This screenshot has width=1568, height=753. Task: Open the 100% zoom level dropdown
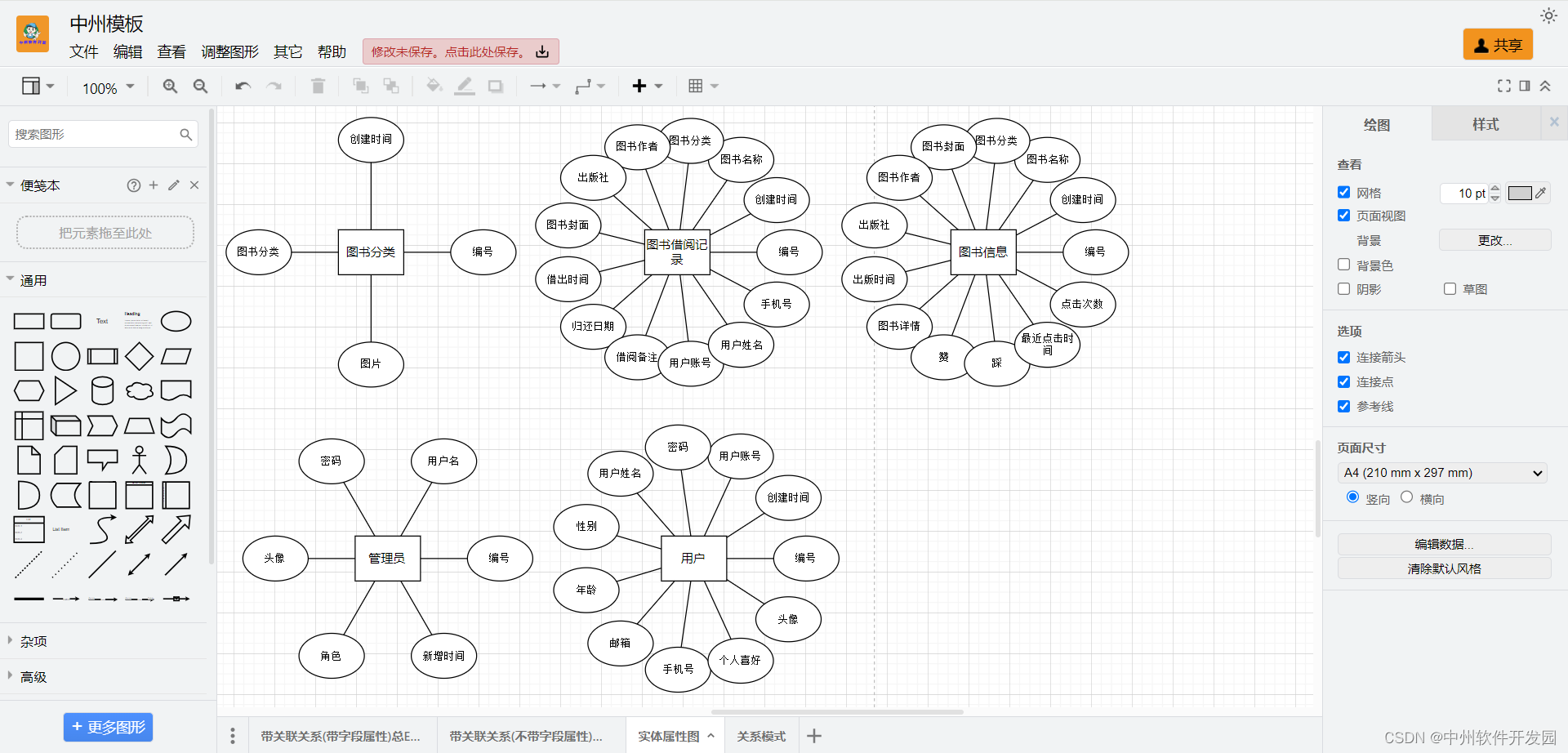click(108, 87)
